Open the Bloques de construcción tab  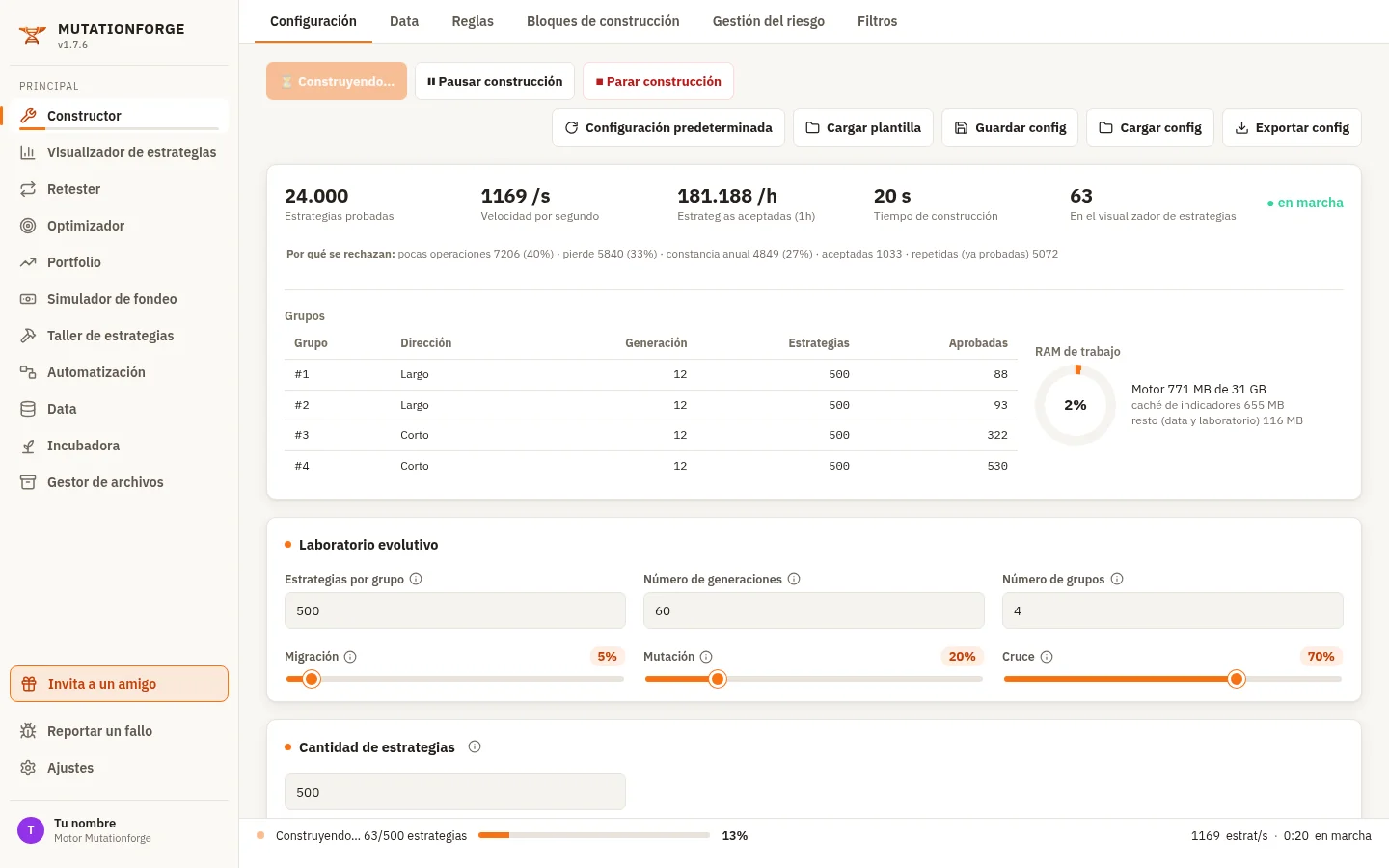tap(603, 21)
